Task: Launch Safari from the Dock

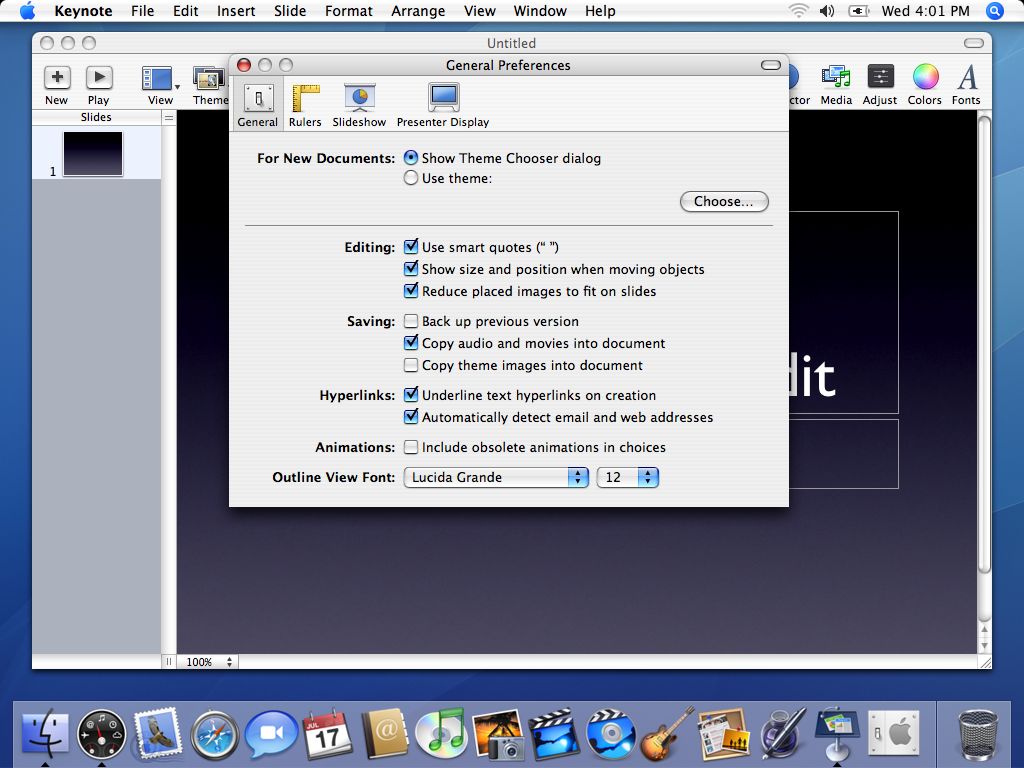Action: [x=214, y=735]
